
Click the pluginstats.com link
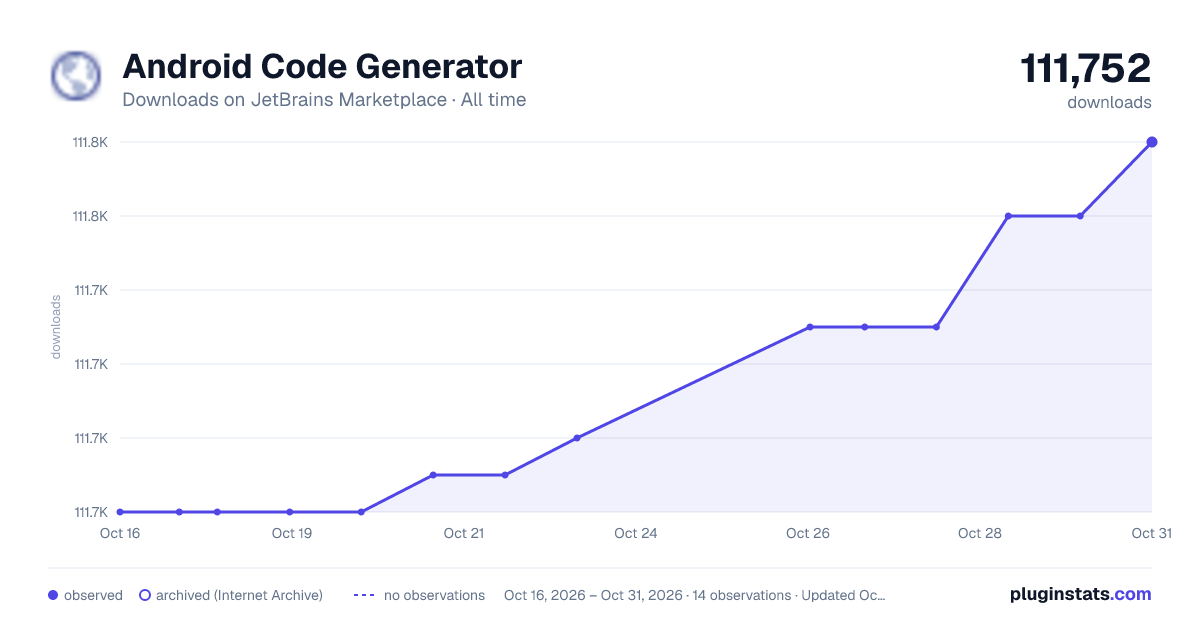1081,594
